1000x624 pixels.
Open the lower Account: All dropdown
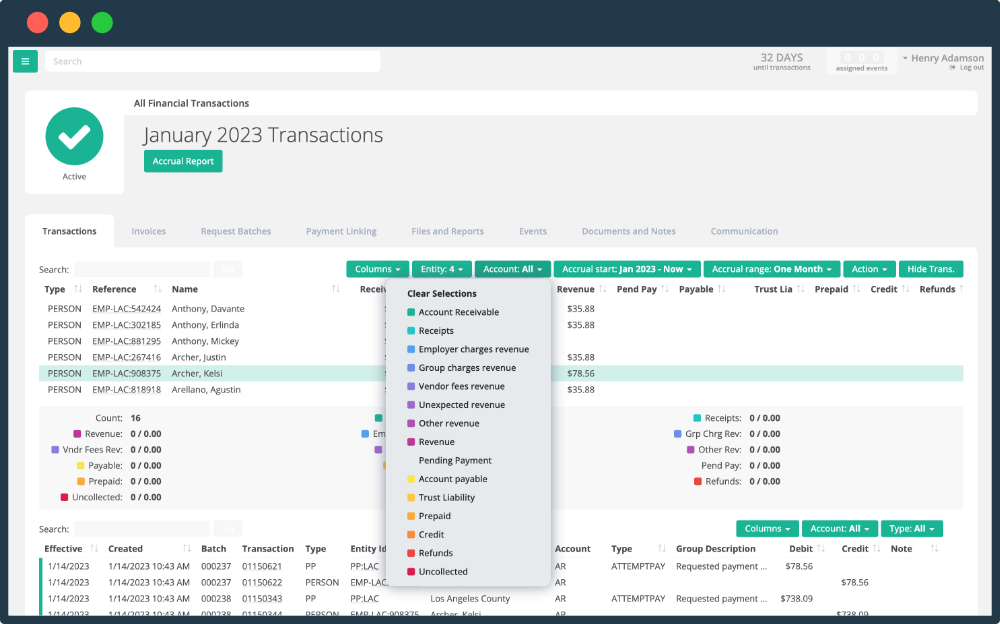point(839,529)
